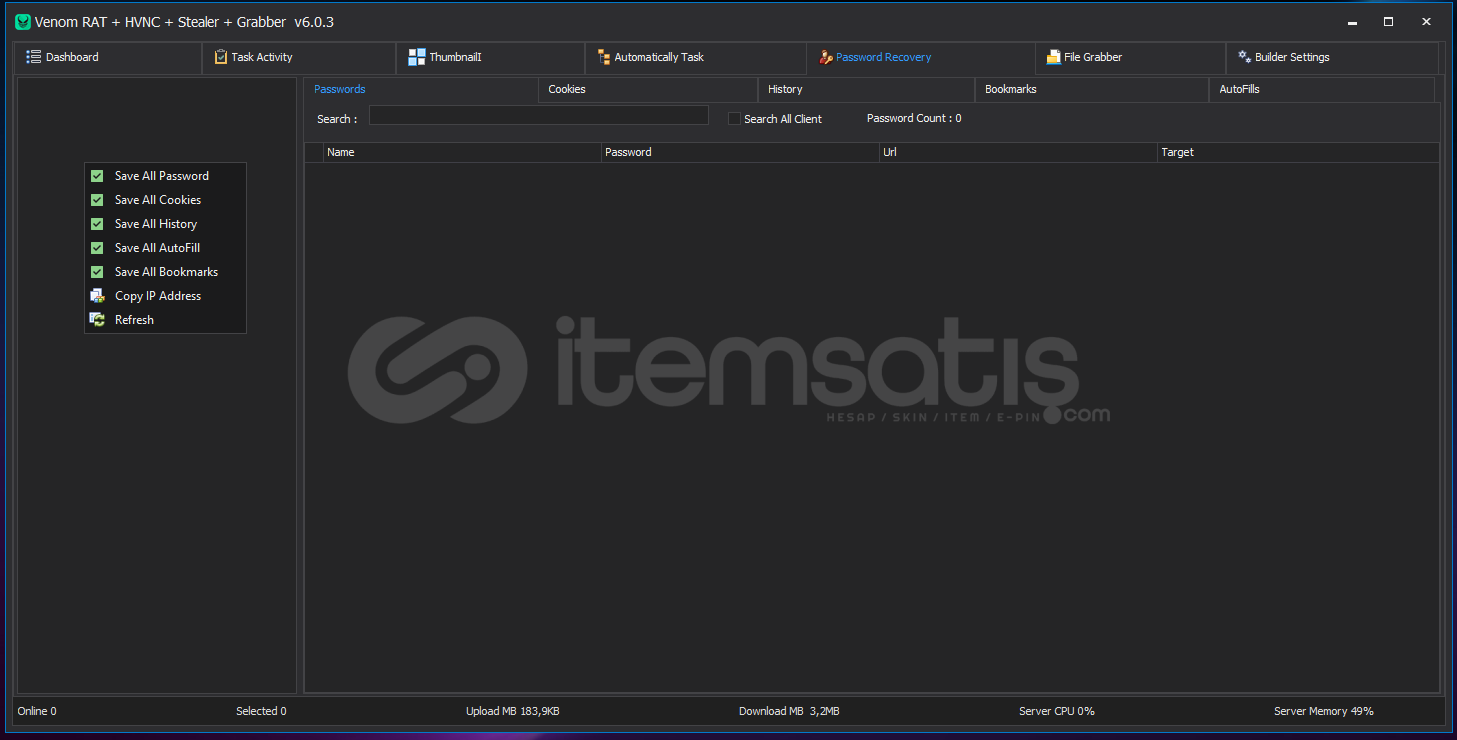Select the Passwords sub-tab
The image size is (1457, 740).
421,90
